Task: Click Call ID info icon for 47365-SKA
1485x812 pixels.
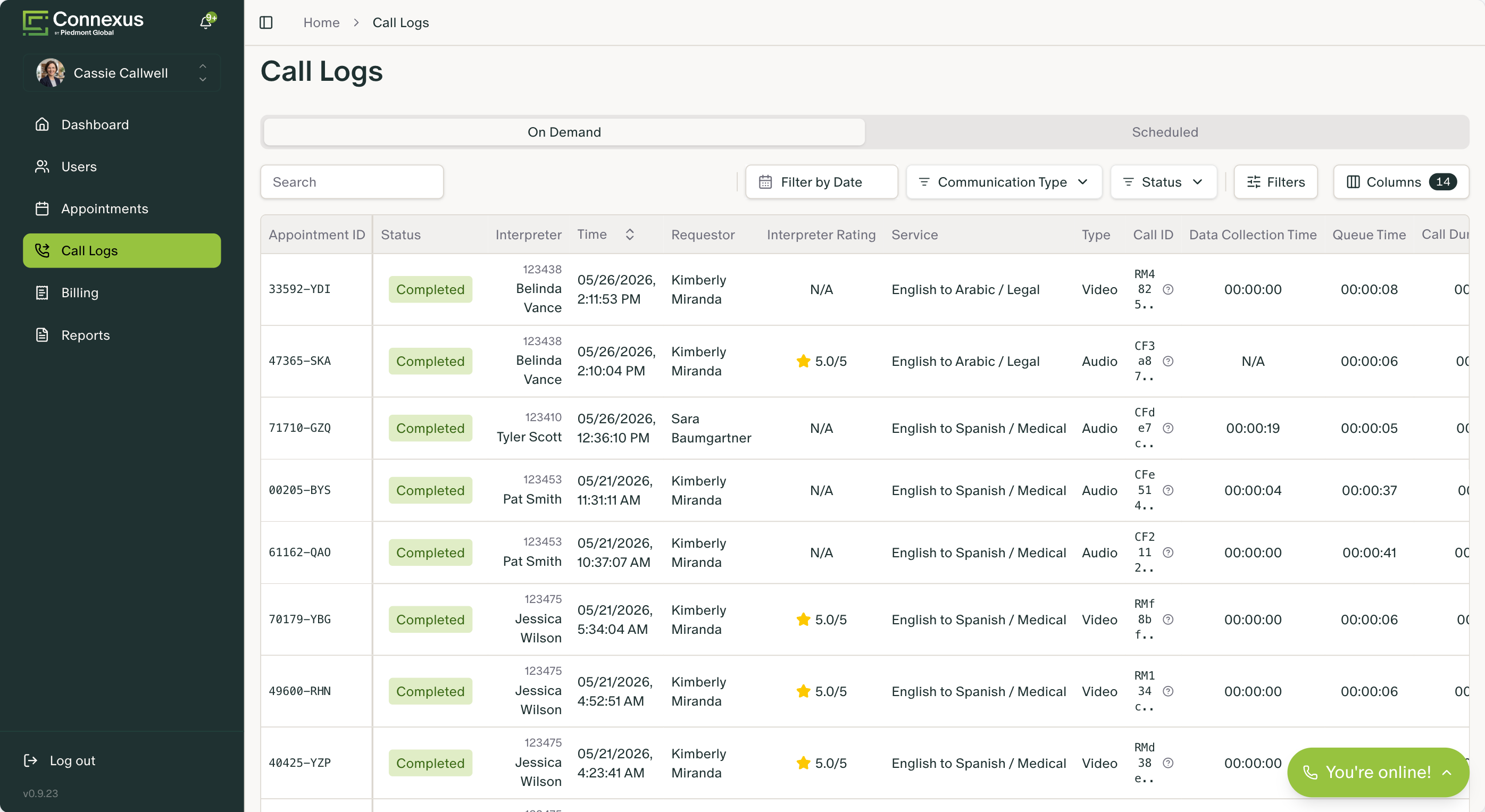Action: click(x=1168, y=362)
